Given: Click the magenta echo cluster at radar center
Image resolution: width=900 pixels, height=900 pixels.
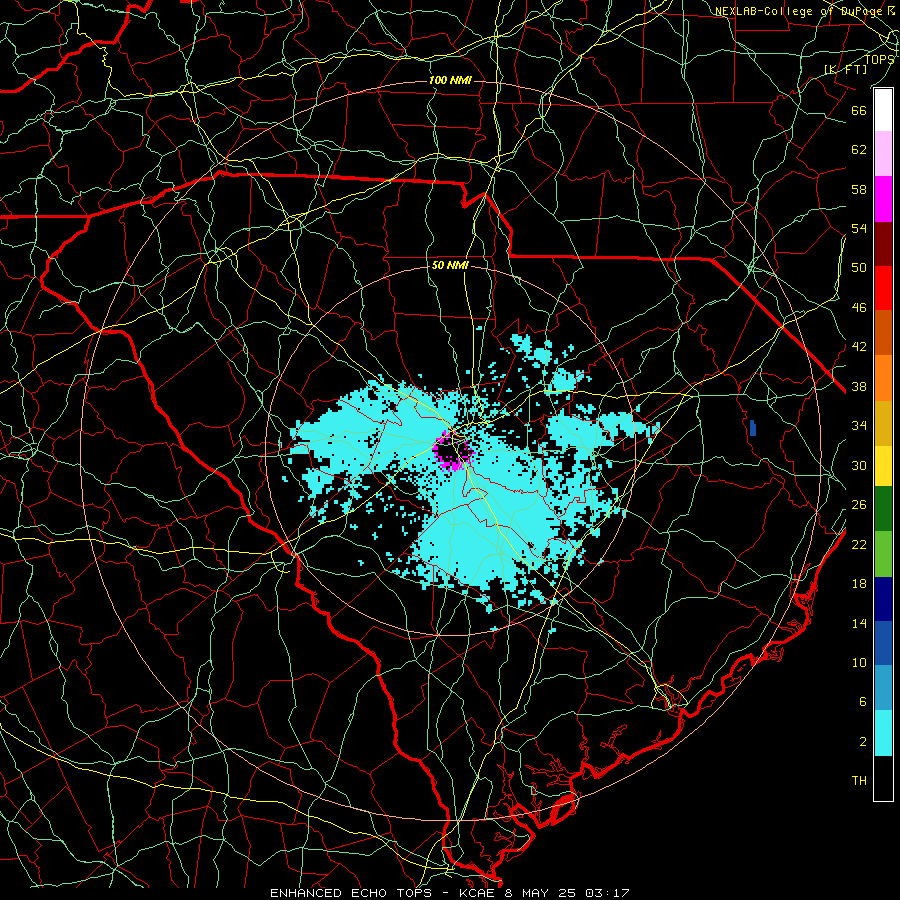Looking at the screenshot, I should (454, 452).
